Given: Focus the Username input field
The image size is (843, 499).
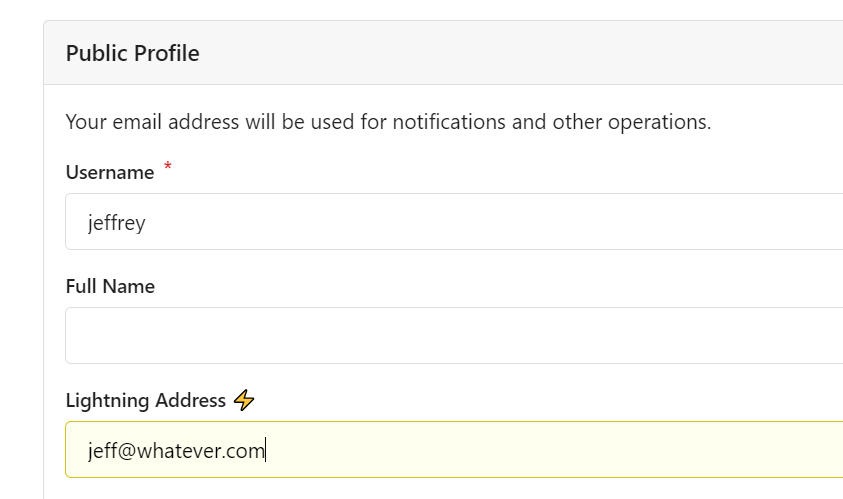Looking at the screenshot, I should 450,222.
